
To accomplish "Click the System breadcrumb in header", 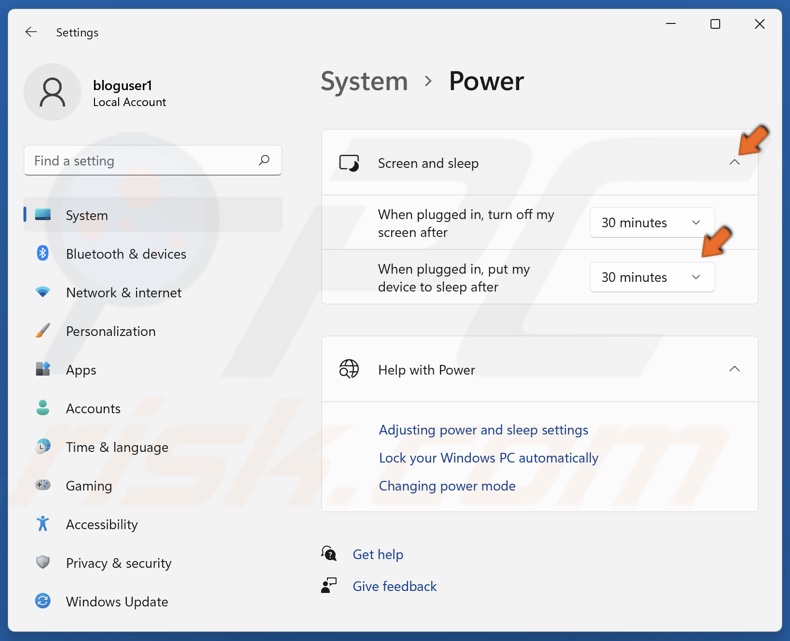I will [x=364, y=81].
